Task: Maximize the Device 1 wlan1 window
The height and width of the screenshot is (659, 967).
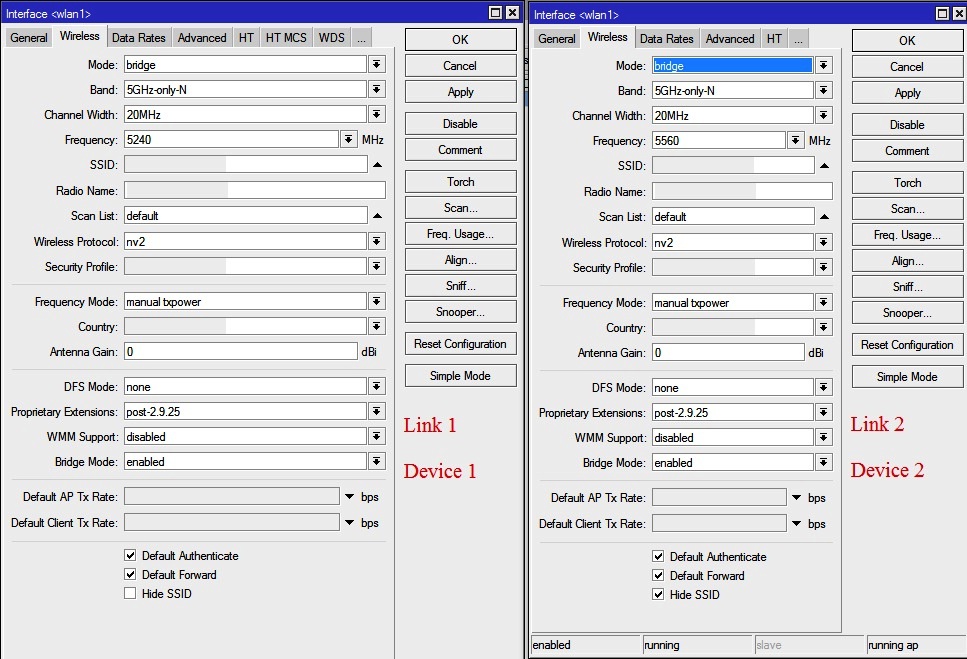Action: tap(495, 12)
